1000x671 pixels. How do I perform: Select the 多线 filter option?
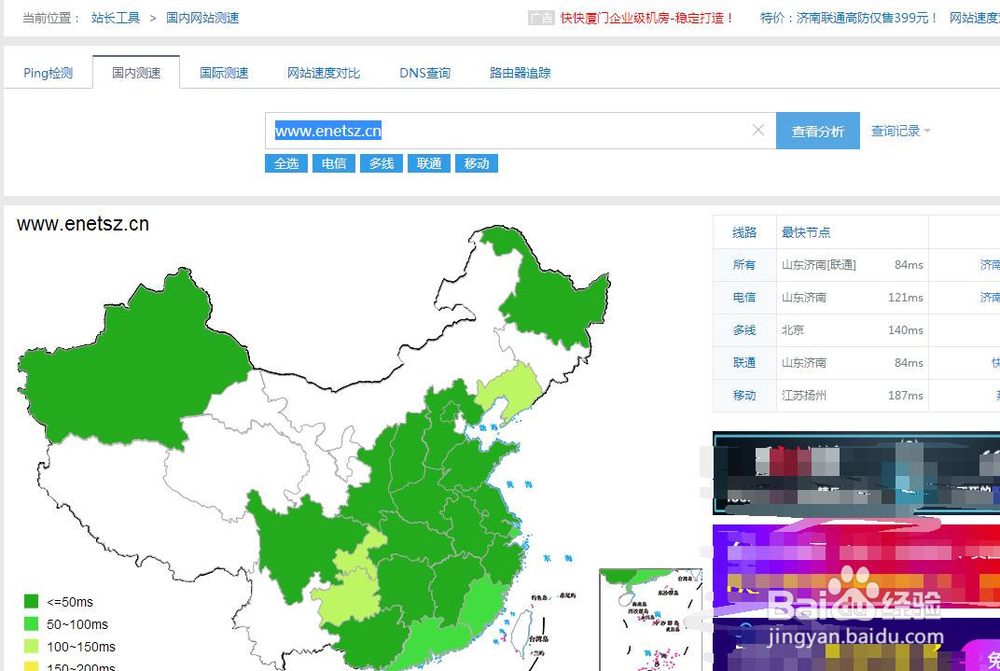point(381,163)
